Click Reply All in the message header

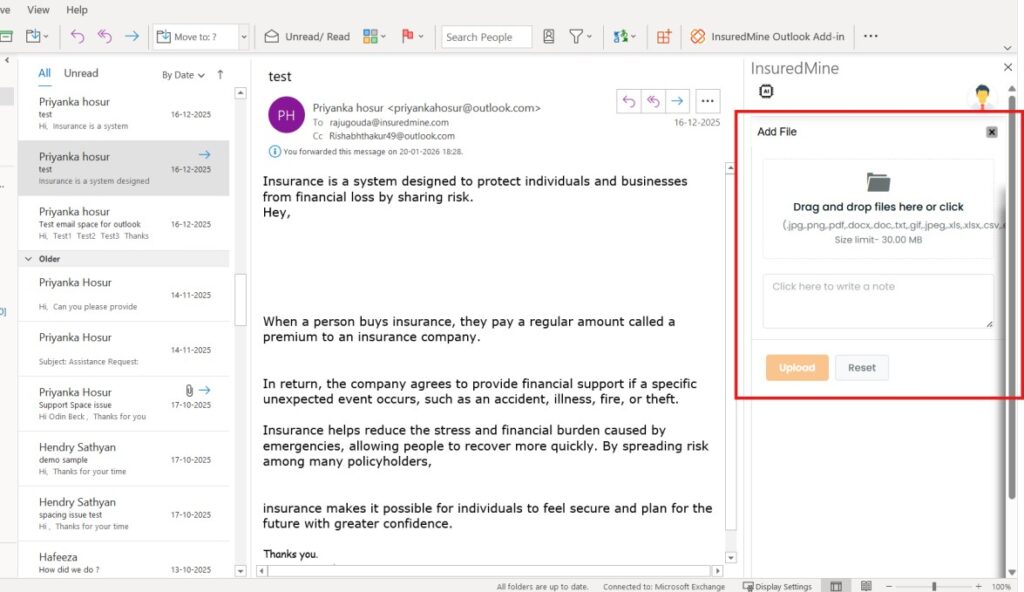[x=653, y=100]
